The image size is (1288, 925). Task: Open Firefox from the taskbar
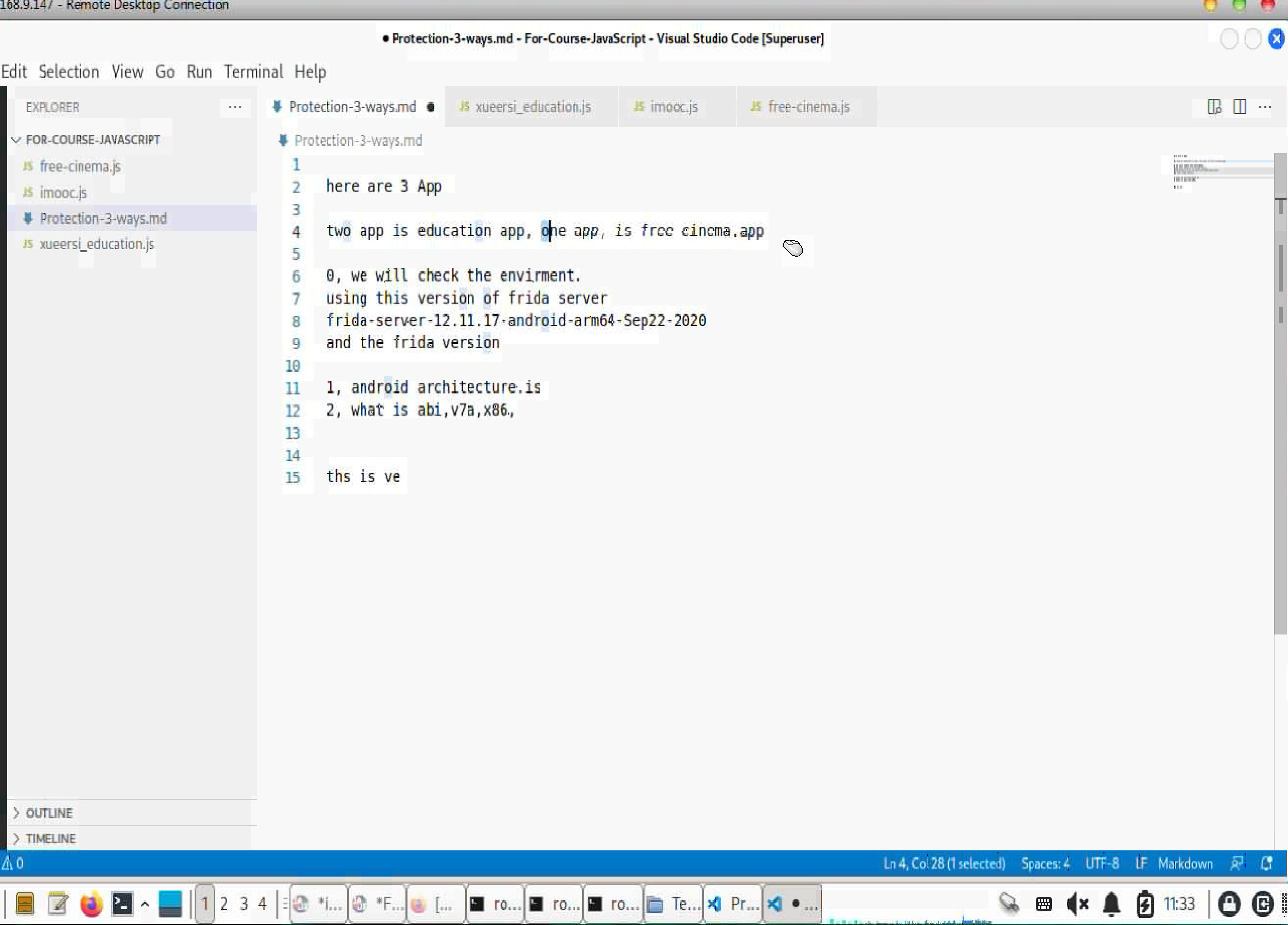(91, 903)
